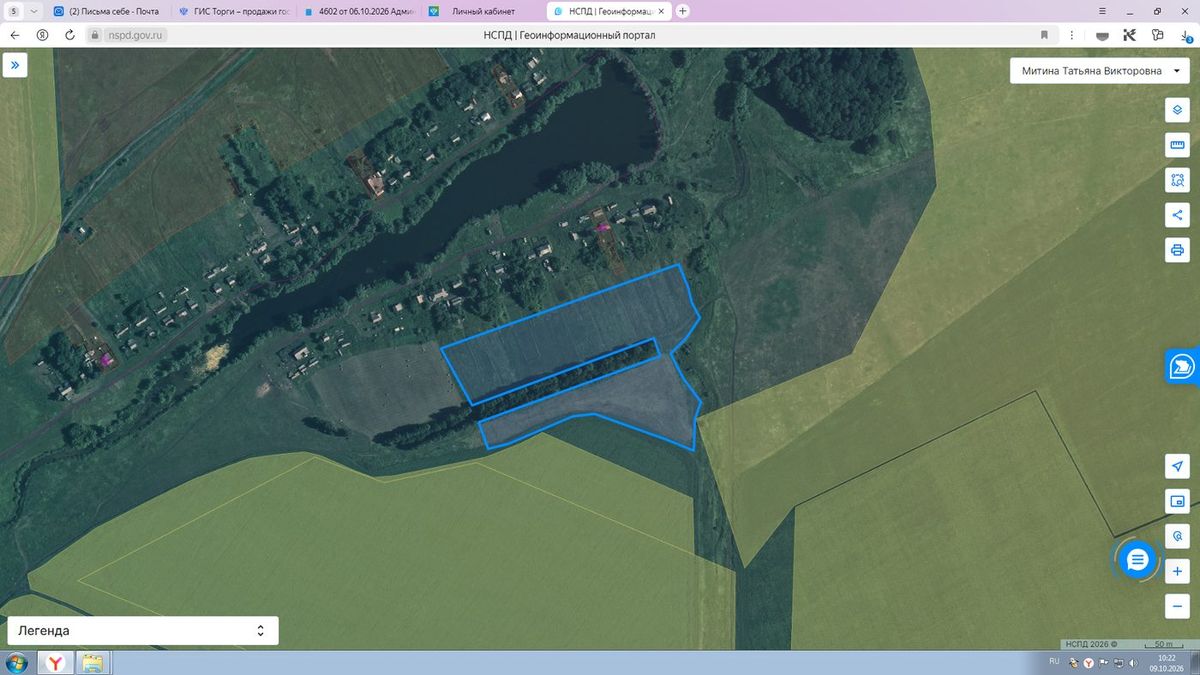
Task: Reload the current page
Action: point(69,34)
